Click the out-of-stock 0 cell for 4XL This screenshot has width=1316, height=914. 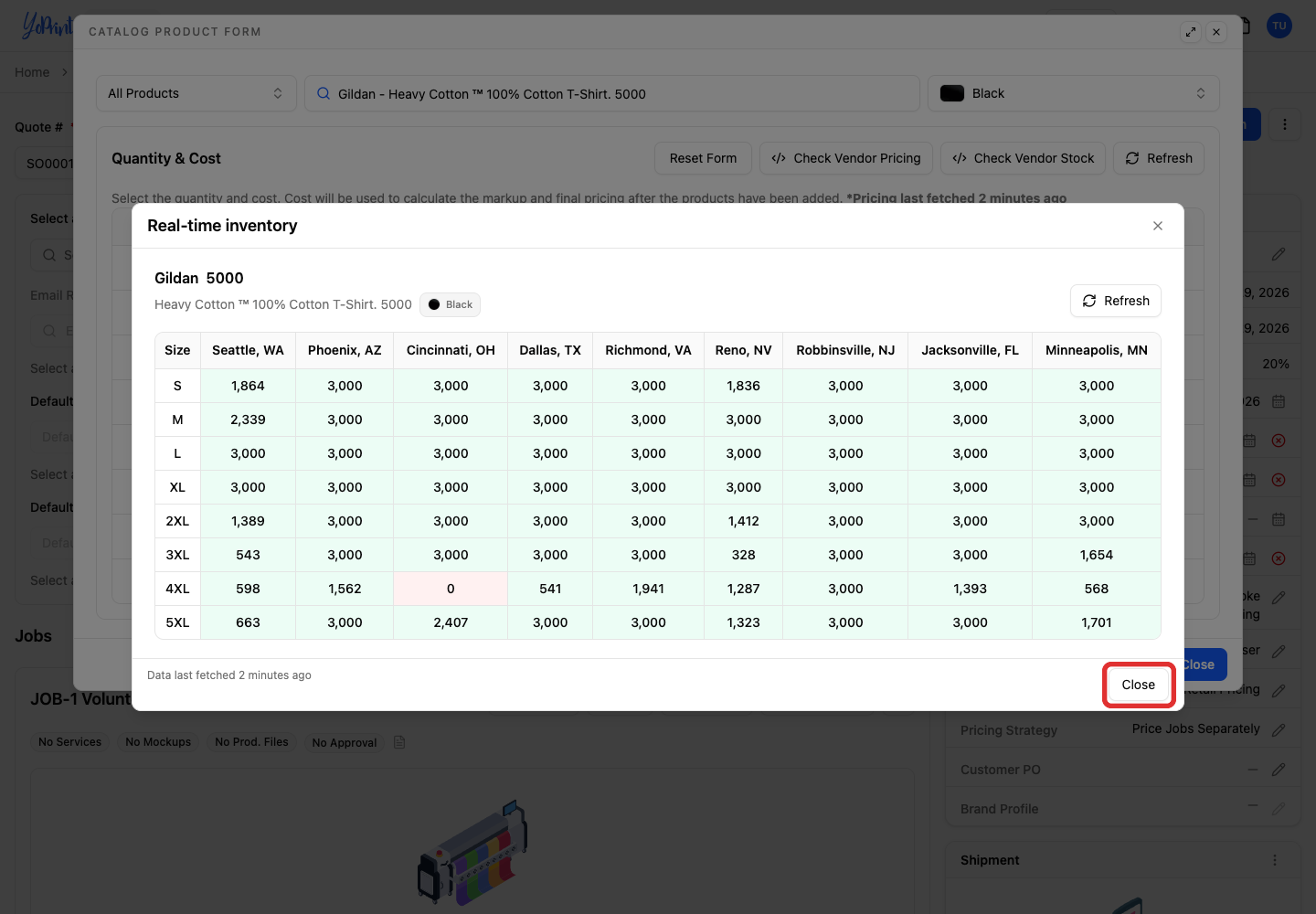pyautogui.click(x=451, y=589)
